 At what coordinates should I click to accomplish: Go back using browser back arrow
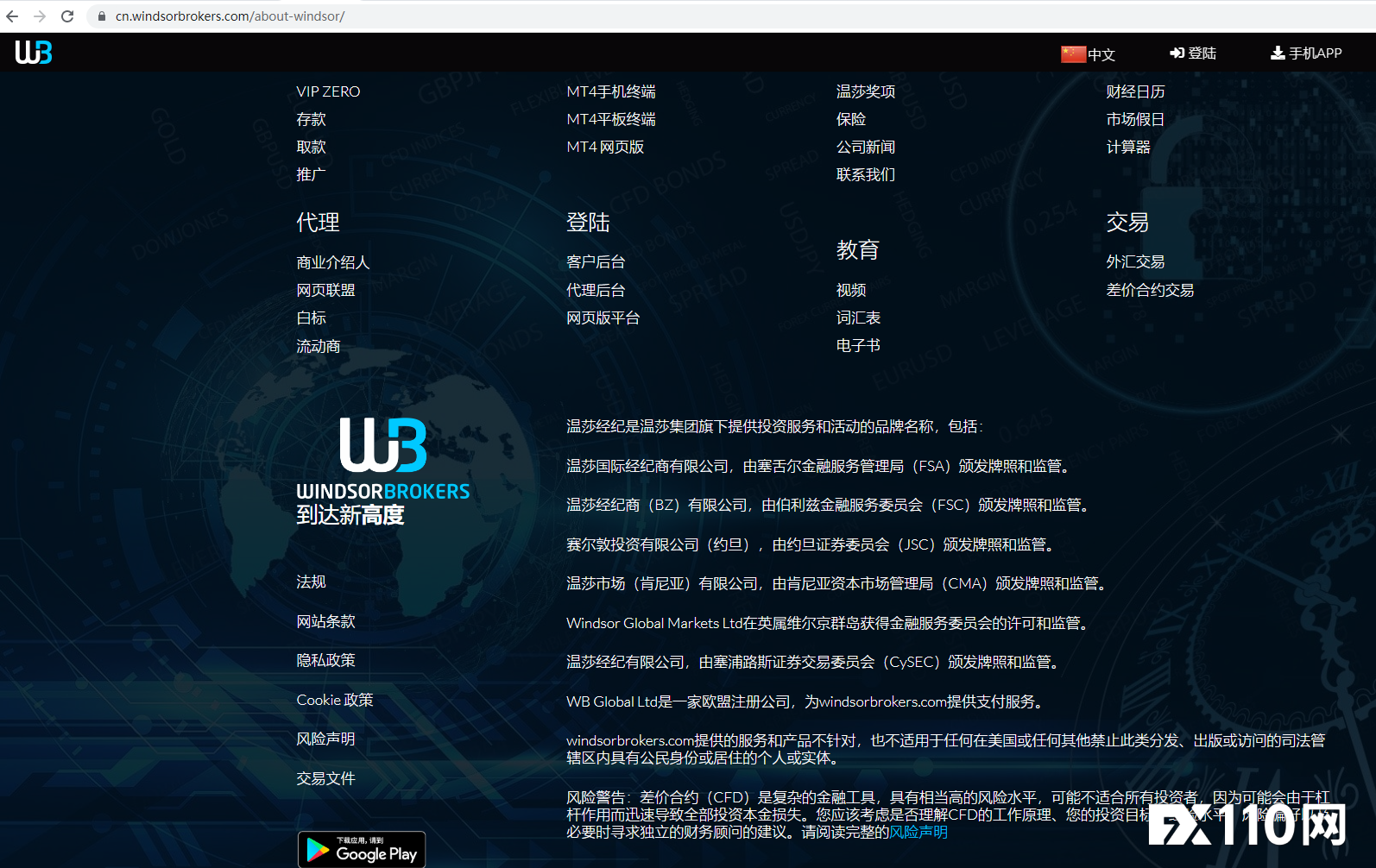click(x=12, y=16)
